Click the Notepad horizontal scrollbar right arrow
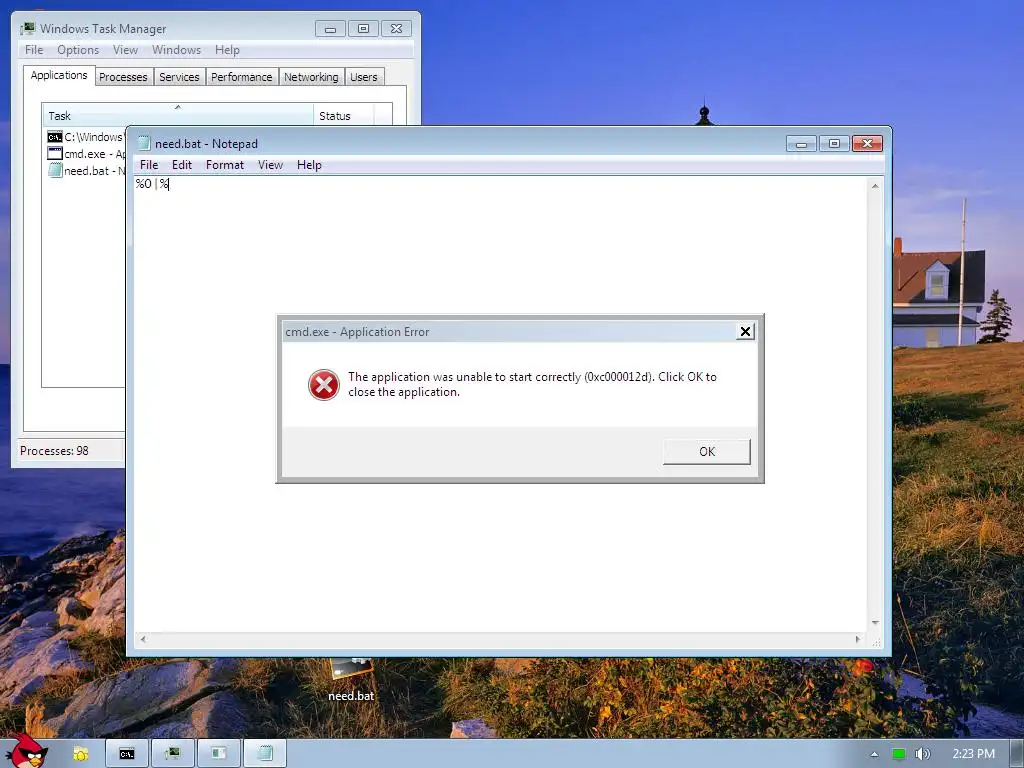Image resolution: width=1024 pixels, height=768 pixels. (857, 639)
